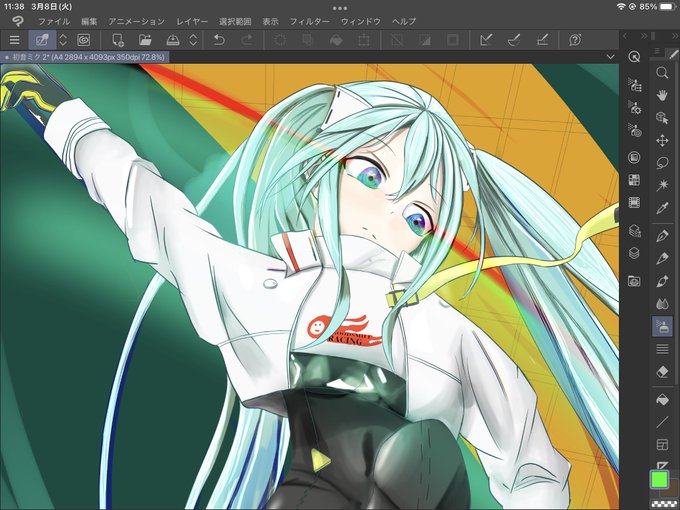Open the Color Set panel icon
The width and height of the screenshot is (680, 510).
pyautogui.click(x=634, y=180)
